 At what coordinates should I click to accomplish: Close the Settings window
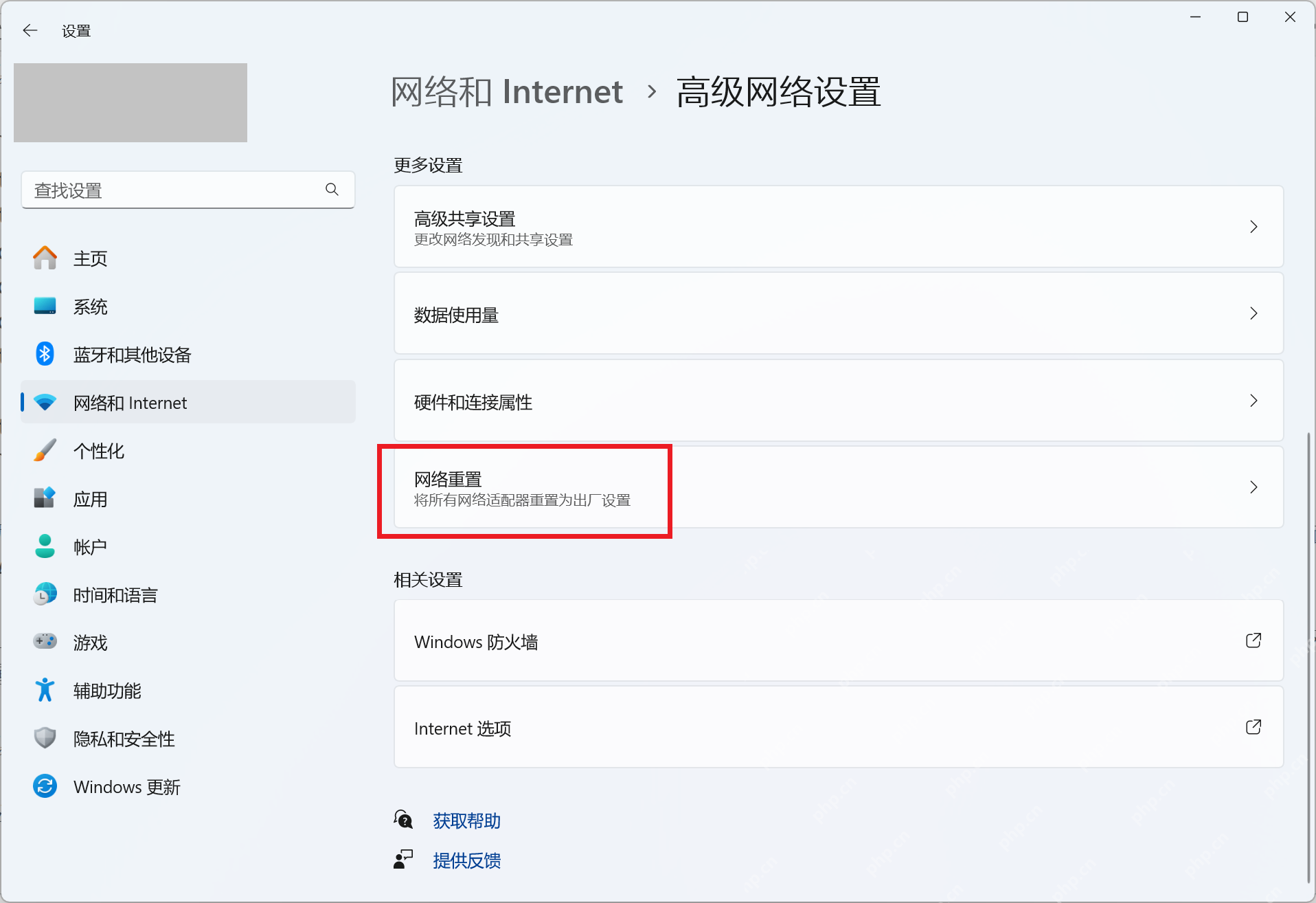(x=1290, y=17)
